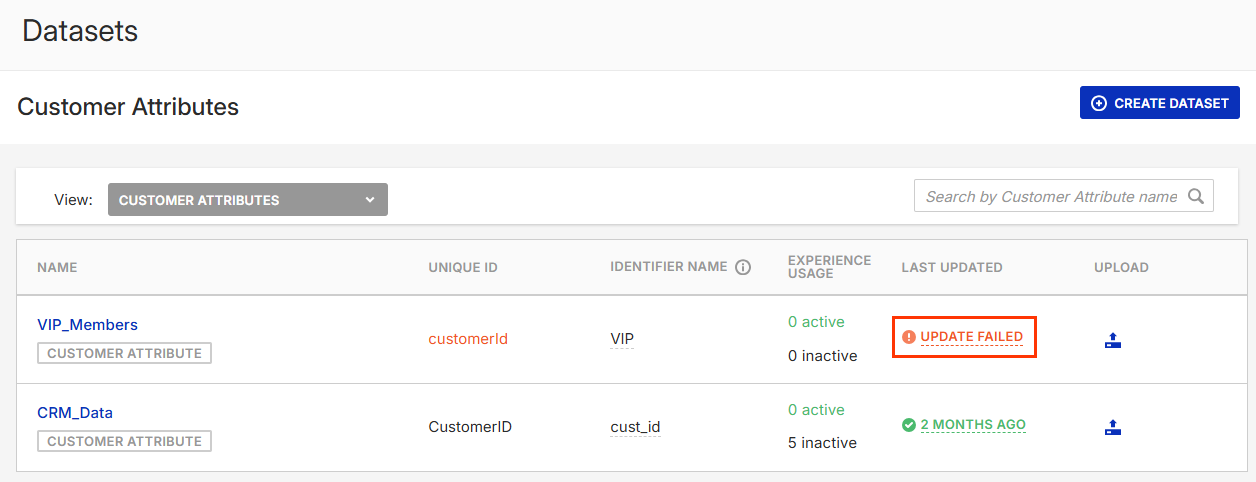Expand the view dropdown chevron arrow
Viewport: 1256px width, 482px height.
click(x=370, y=200)
